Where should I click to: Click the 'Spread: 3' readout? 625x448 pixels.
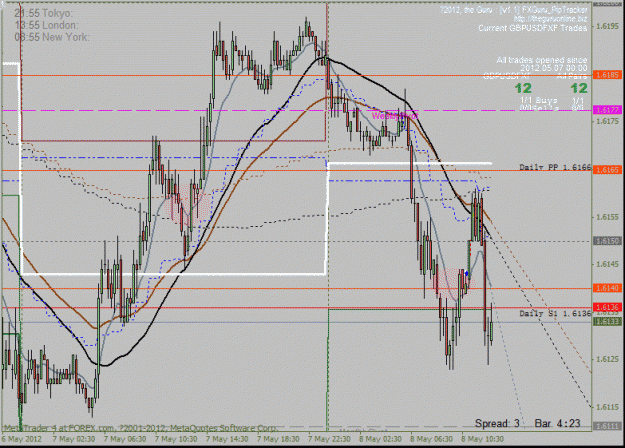coord(497,423)
